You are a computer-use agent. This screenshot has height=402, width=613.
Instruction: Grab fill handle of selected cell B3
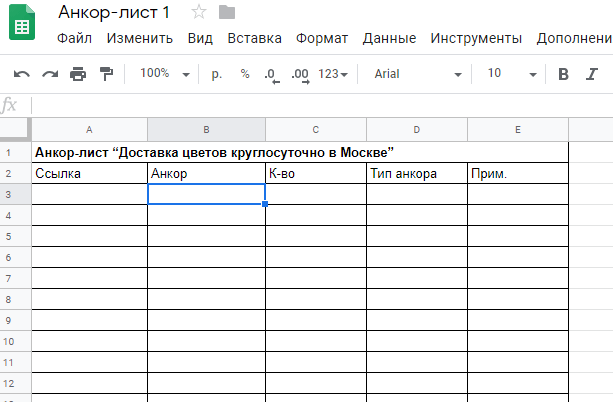tap(265, 204)
